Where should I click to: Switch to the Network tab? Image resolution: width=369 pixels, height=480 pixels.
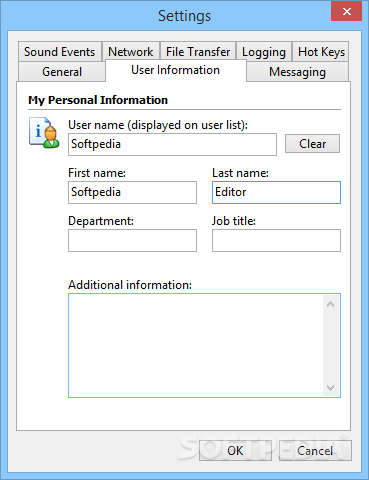click(131, 52)
